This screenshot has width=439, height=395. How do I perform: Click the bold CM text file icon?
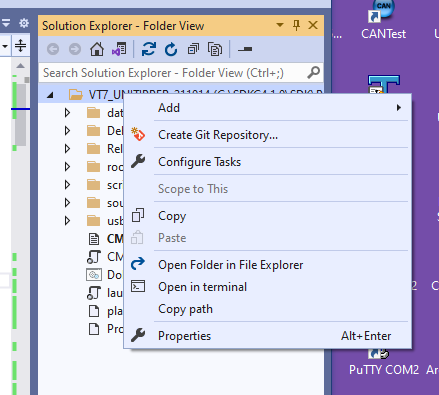94,239
